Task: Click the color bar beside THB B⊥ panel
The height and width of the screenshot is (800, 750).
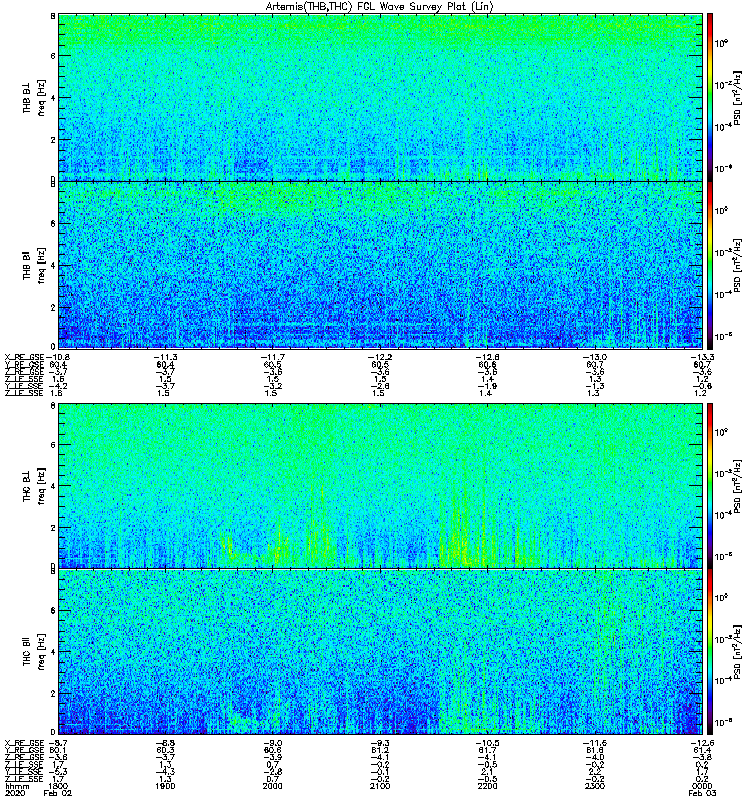Action: point(710,97)
